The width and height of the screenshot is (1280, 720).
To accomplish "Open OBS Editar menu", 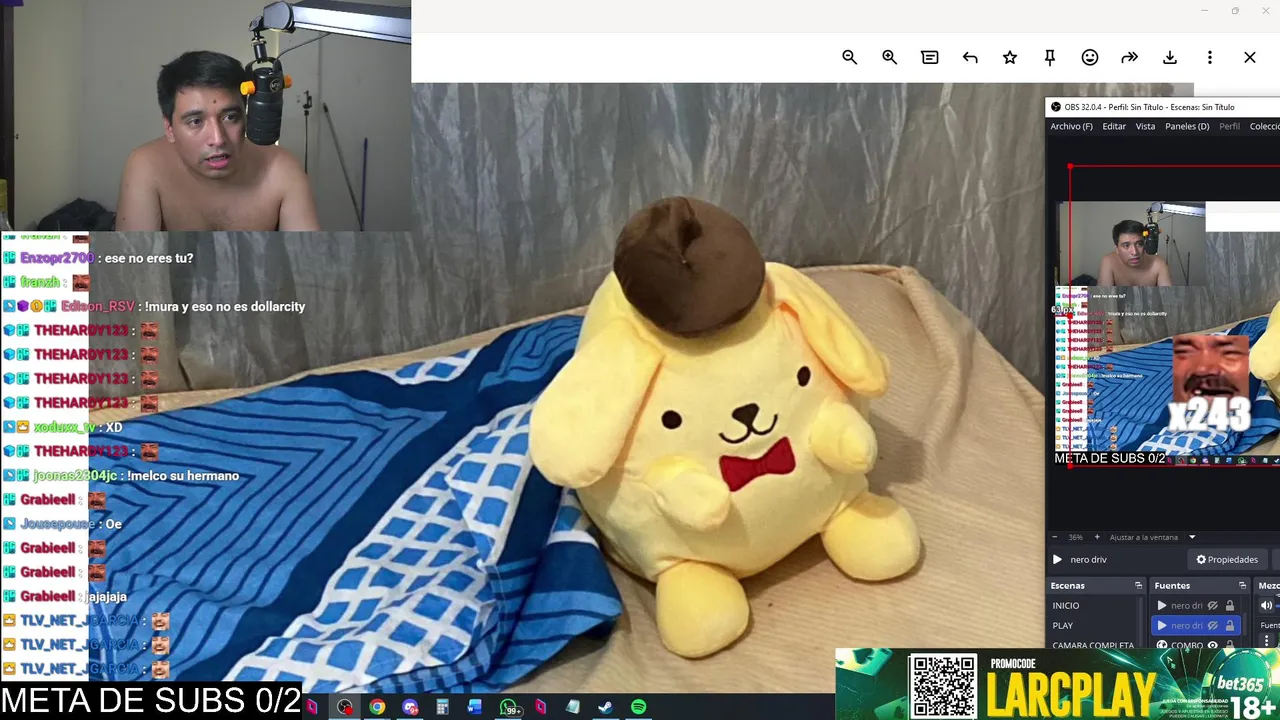I will click(x=1114, y=126).
